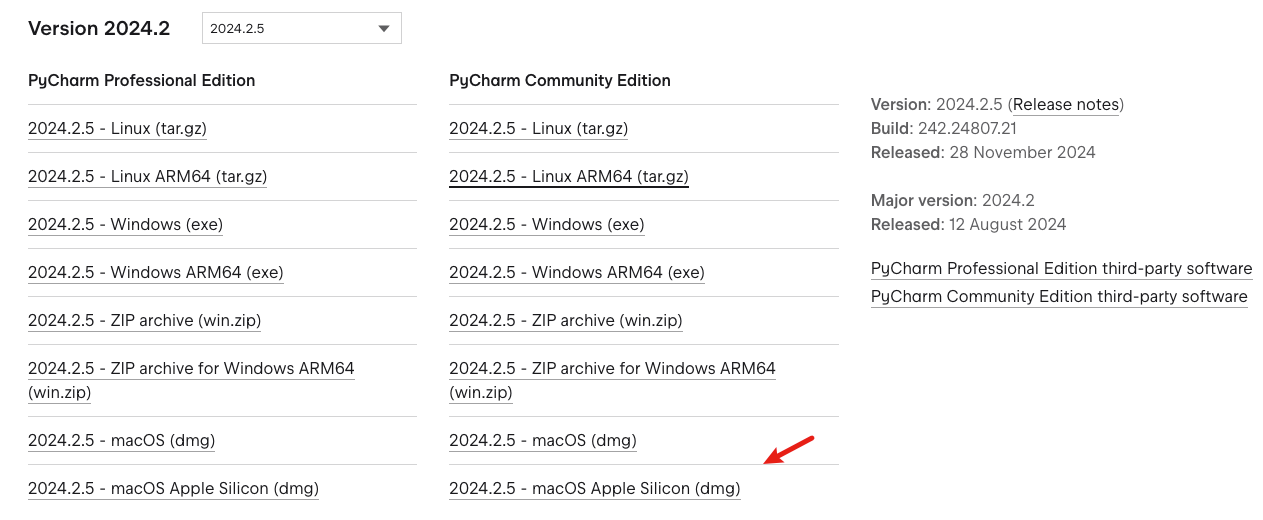Open the Release notes link
1263x520 pixels.
click(x=1065, y=105)
